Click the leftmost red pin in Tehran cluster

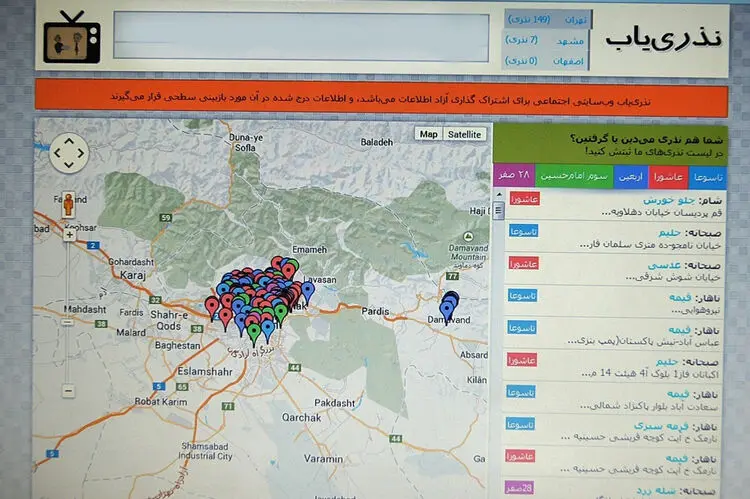coord(212,308)
